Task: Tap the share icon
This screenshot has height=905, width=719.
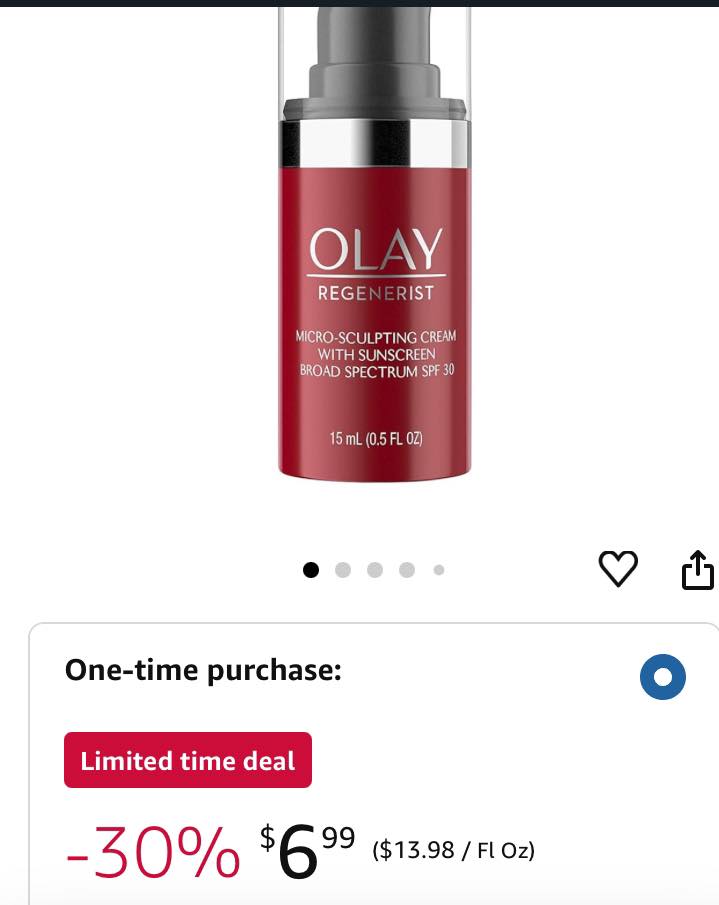Action: (x=698, y=570)
